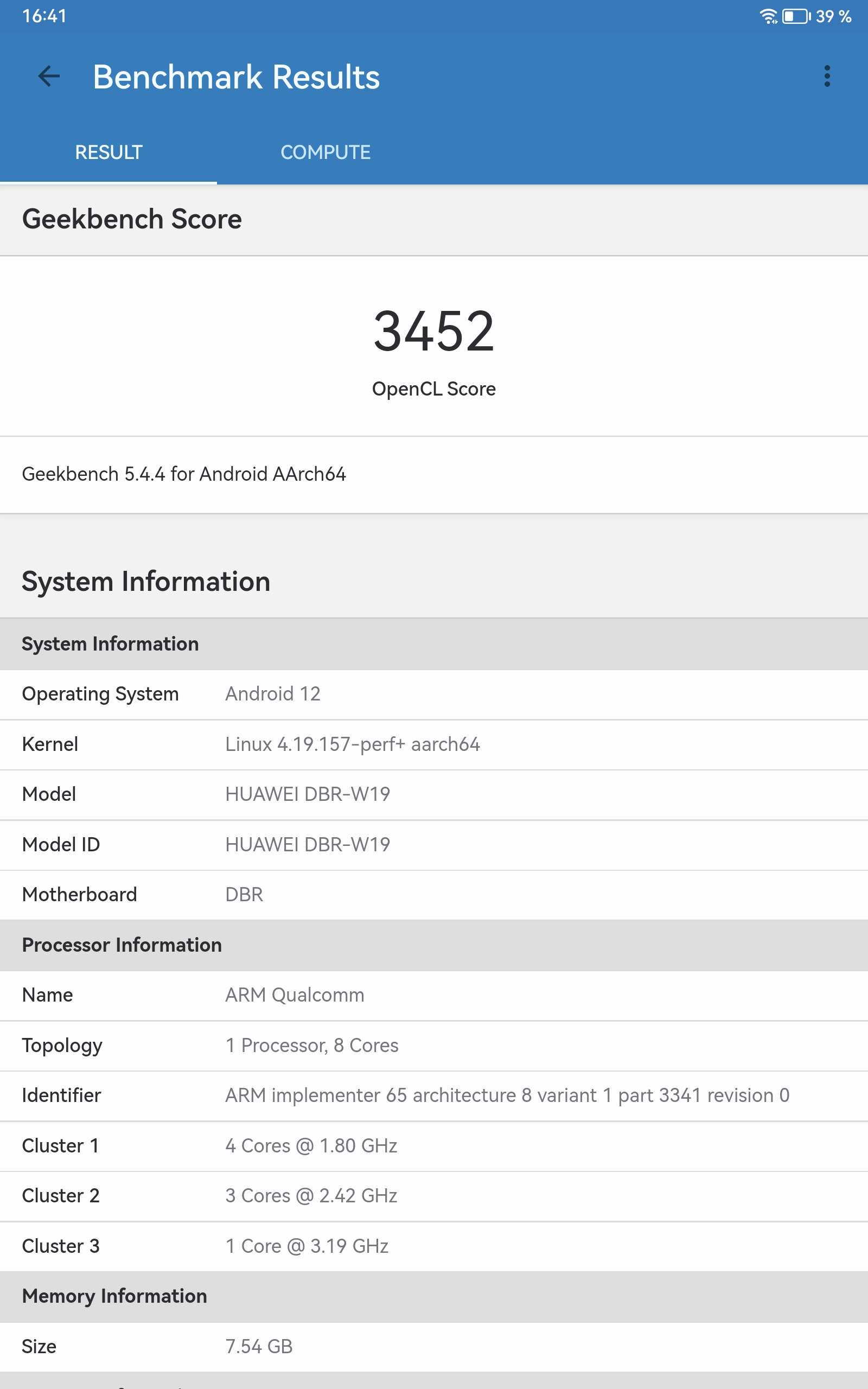
Task: Tap the 16:41 clock in status bar
Action: point(44,16)
